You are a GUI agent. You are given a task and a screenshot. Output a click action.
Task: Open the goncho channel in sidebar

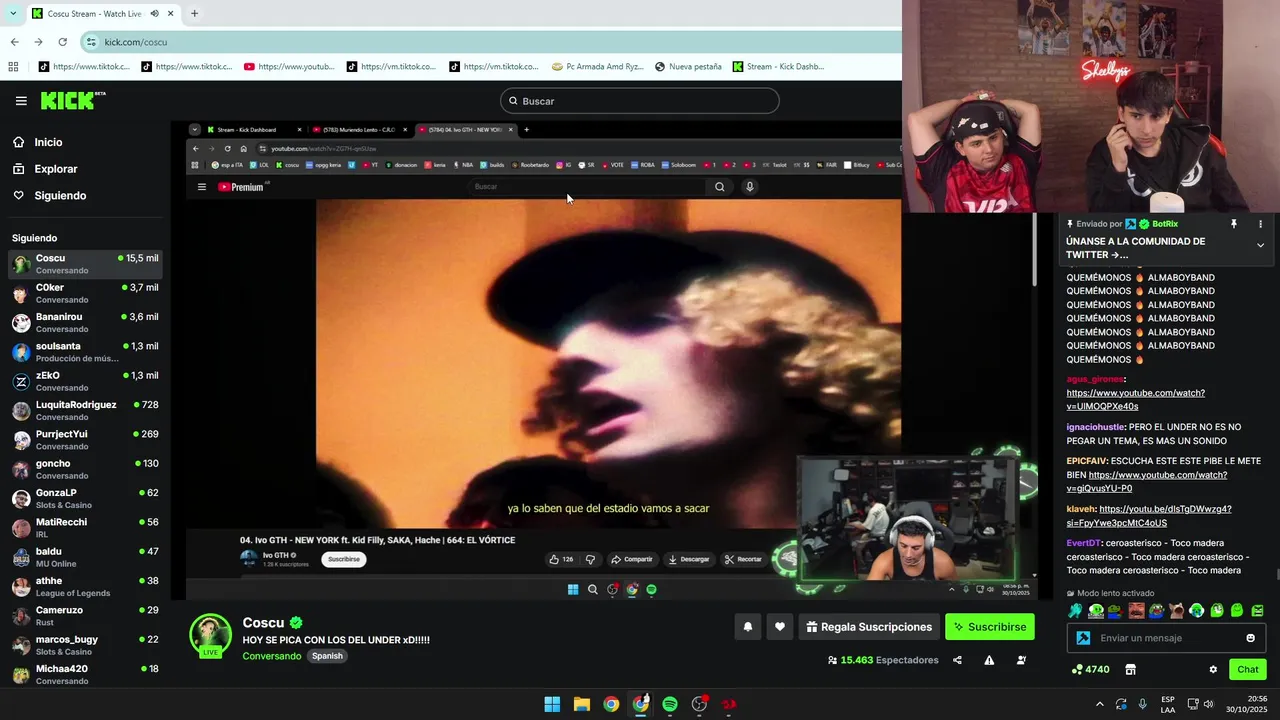click(86, 469)
